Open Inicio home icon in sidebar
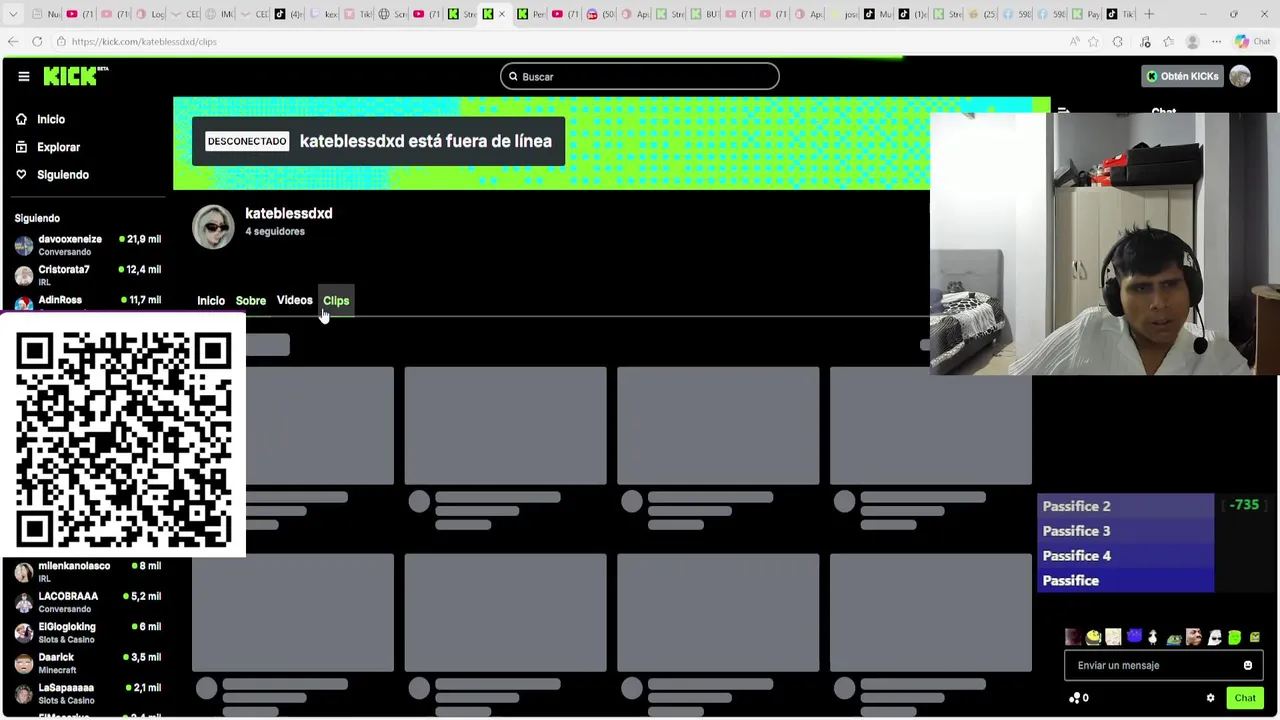Screen dimensions: 1280x720 click(21, 119)
